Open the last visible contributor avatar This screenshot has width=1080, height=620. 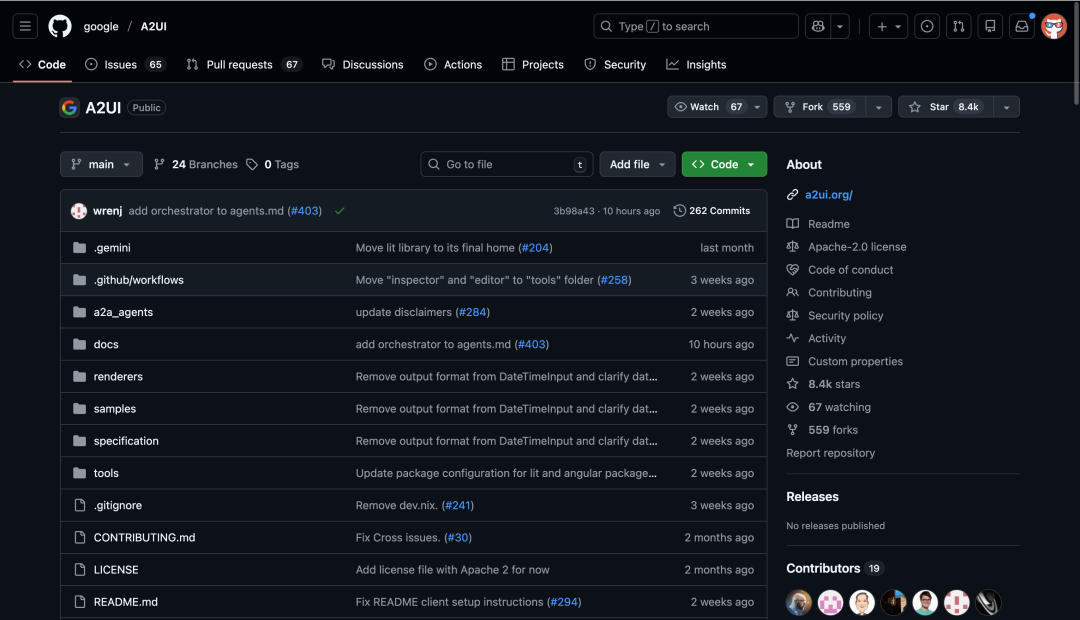(x=988, y=603)
